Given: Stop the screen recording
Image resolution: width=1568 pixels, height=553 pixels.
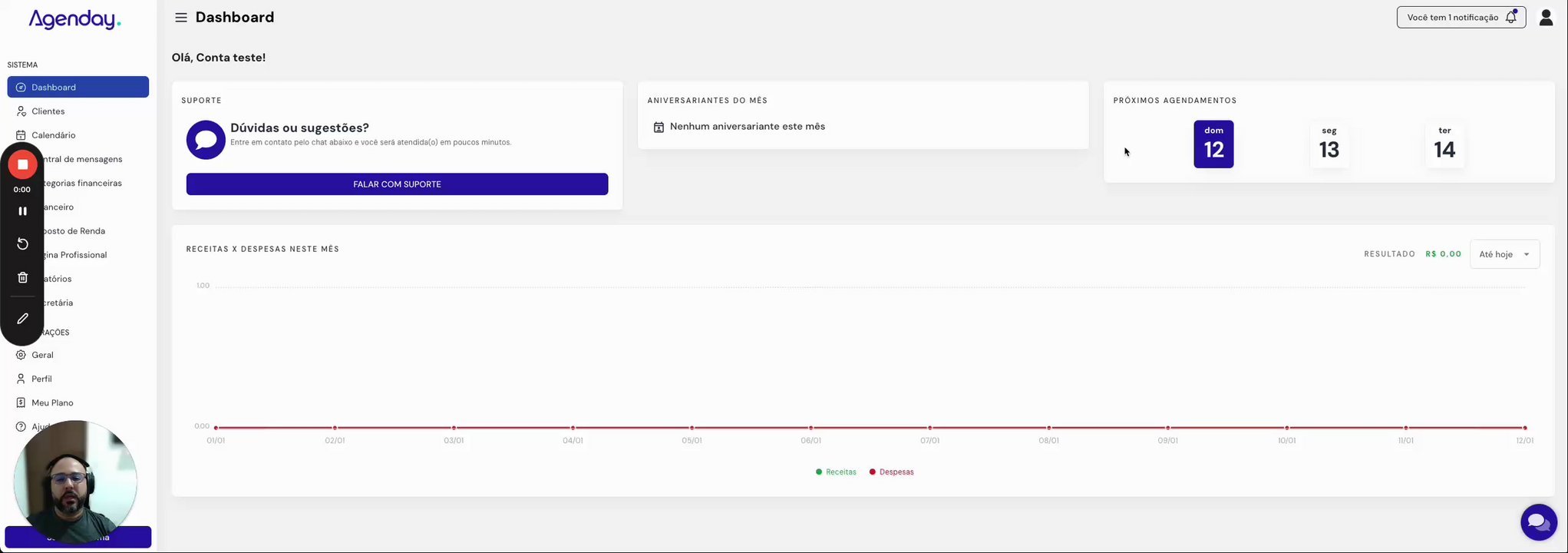Looking at the screenshot, I should [x=23, y=164].
